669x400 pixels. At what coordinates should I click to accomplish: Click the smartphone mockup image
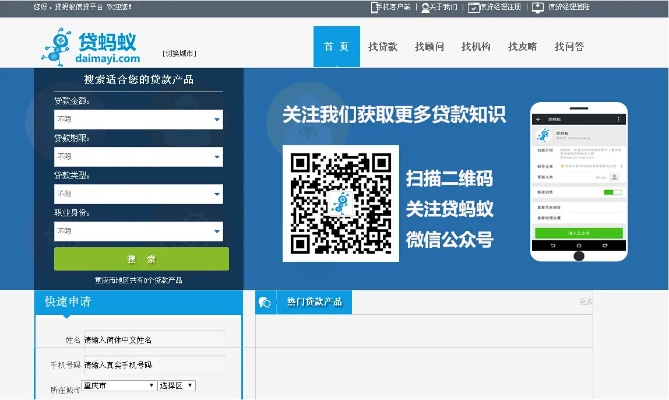point(579,181)
